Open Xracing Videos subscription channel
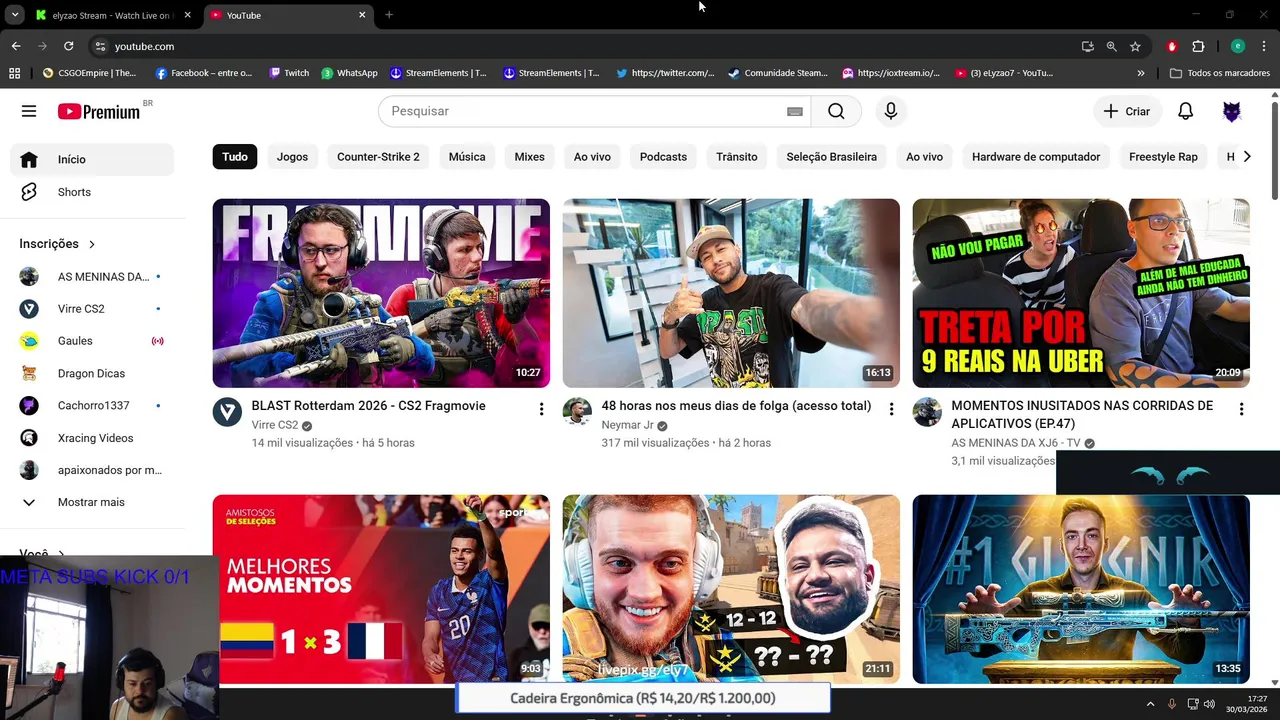The height and width of the screenshot is (720, 1280). [92, 438]
